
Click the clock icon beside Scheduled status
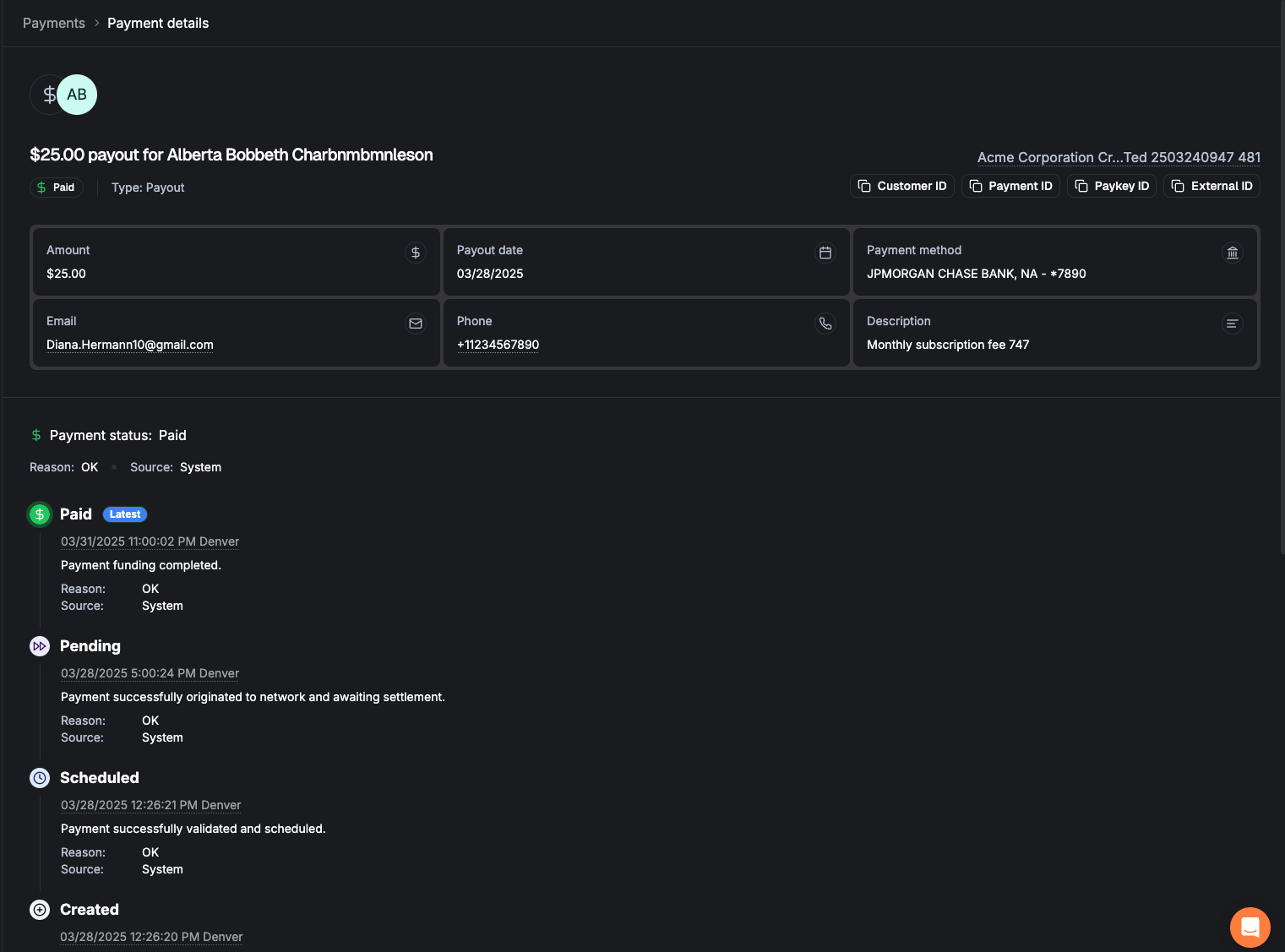point(39,777)
